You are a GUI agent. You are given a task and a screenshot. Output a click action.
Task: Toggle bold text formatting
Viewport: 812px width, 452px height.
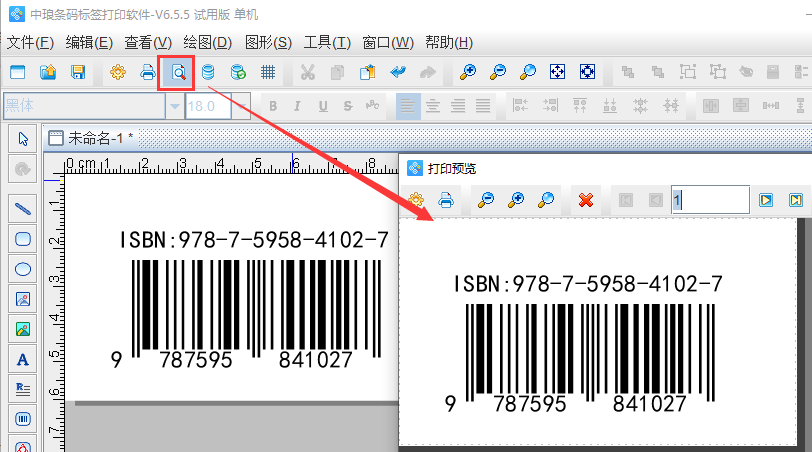point(271,106)
